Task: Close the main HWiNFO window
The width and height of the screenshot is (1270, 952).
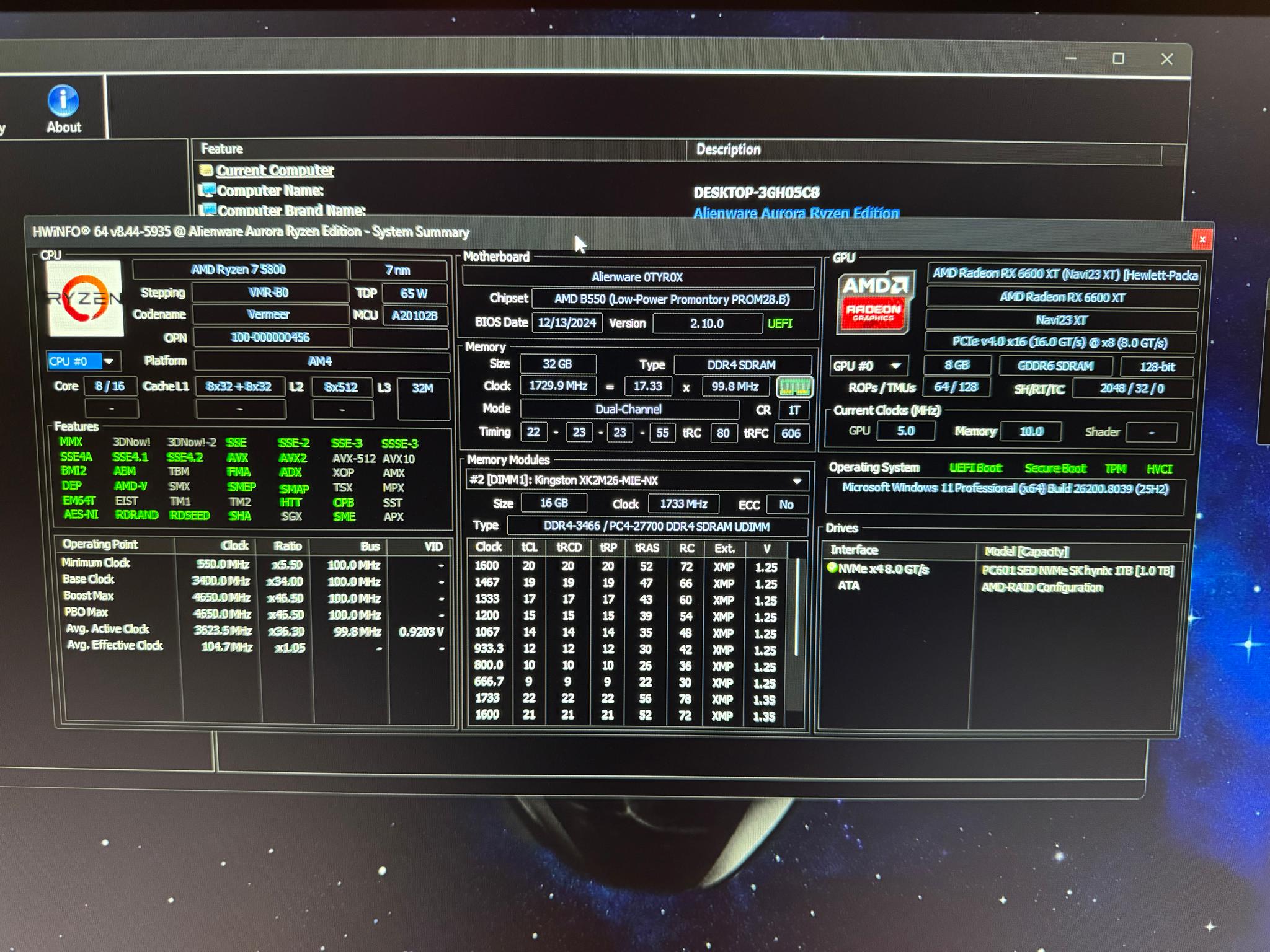Action: 1166,59
